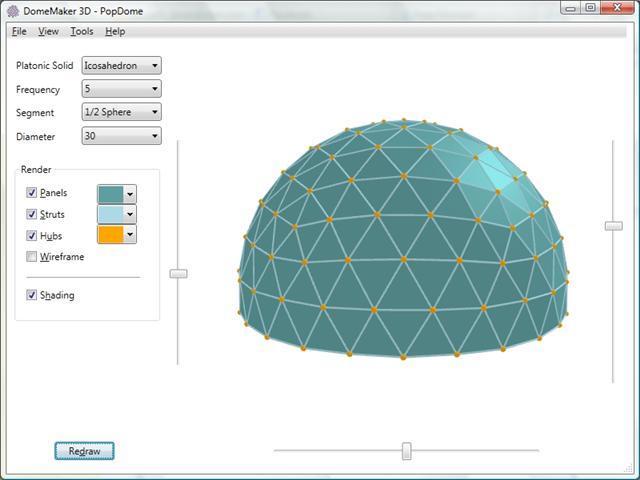Viewport: 640px width, 480px height.
Task: Minimize the DomeMaker 3D window
Action: click(570, 8)
